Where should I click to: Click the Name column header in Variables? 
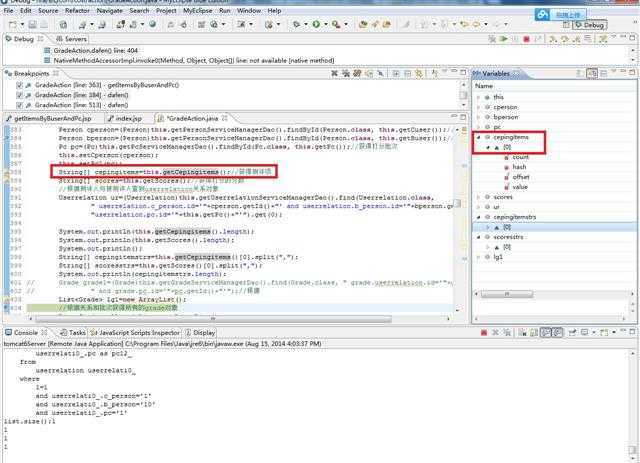(484, 86)
